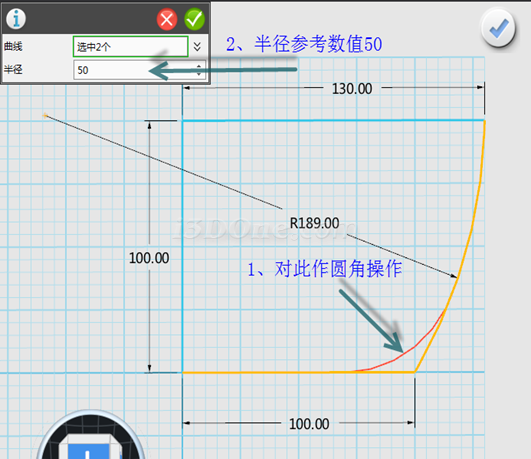
Task: Click the orange bottom horizontal line
Action: [x=298, y=372]
